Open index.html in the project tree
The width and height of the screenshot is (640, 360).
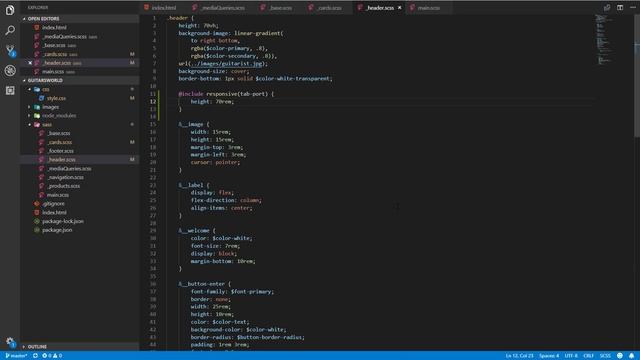coord(54,213)
